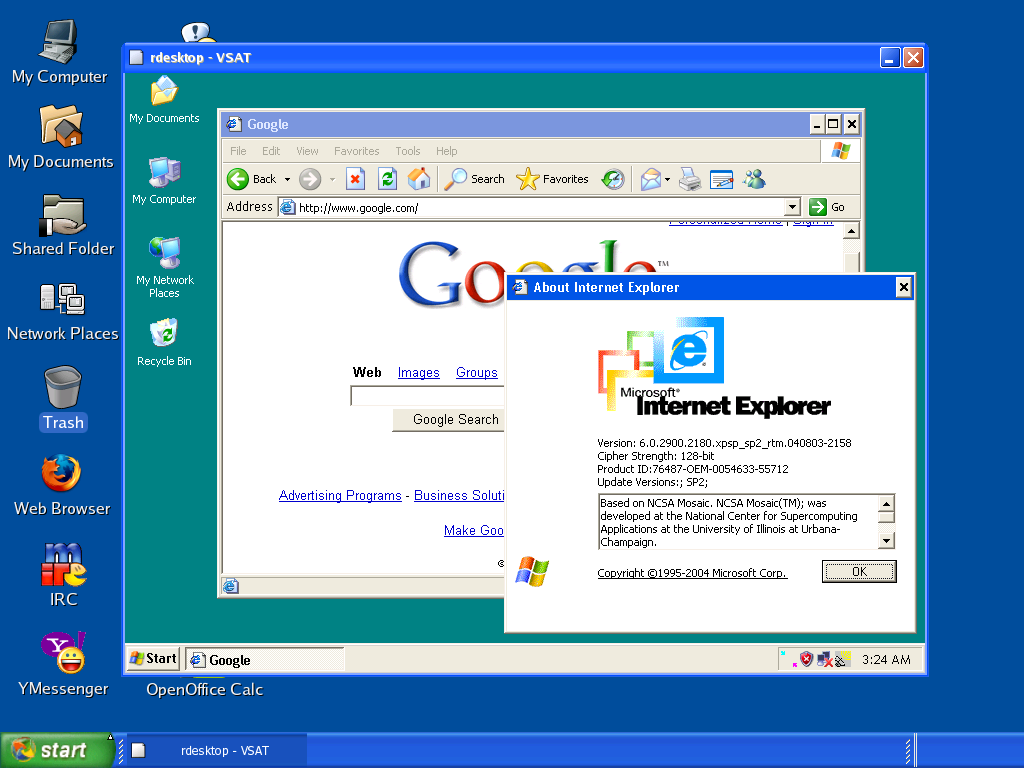Click the remote clock showing 3:24 AM

coord(886,660)
